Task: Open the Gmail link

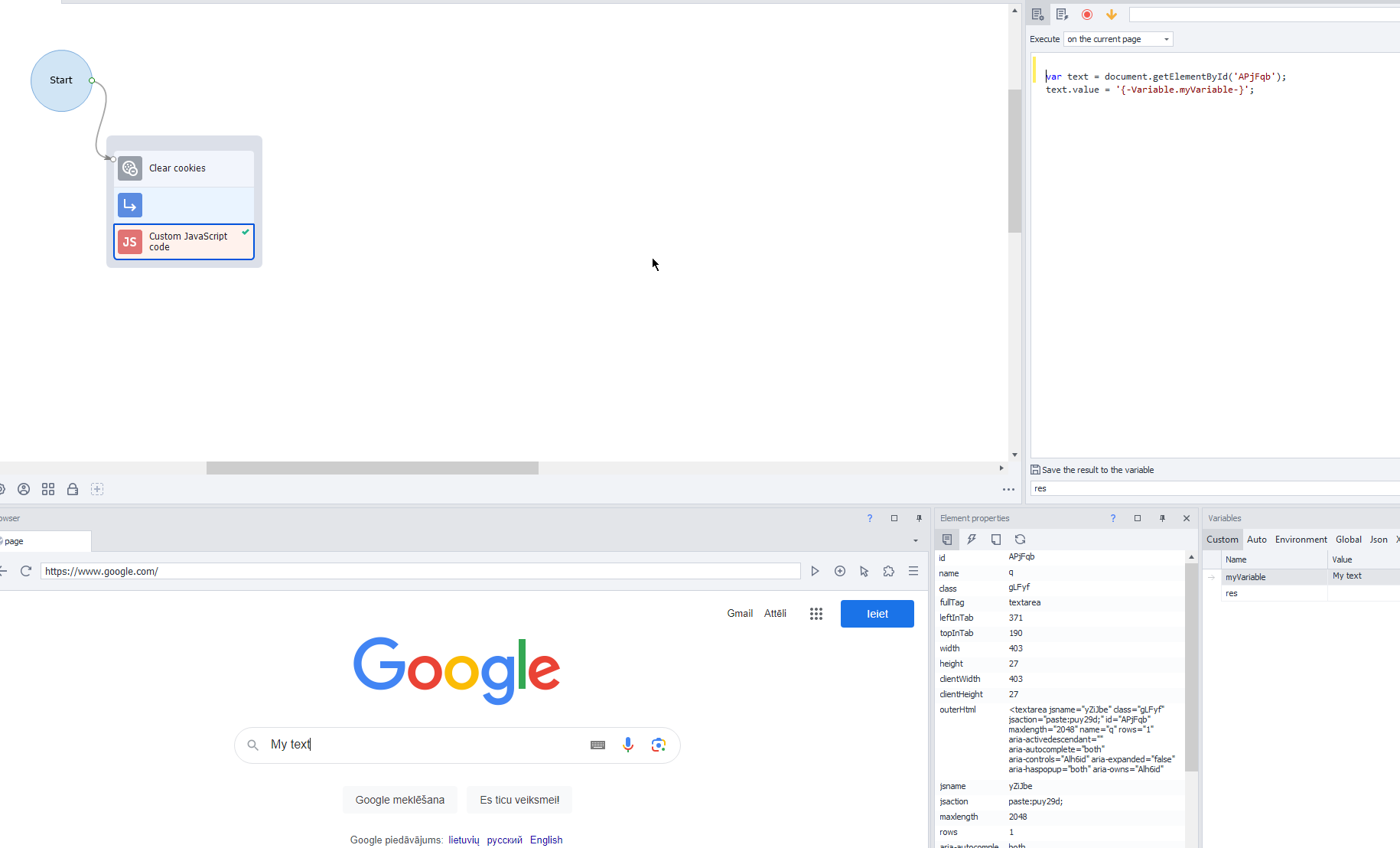Action: [x=740, y=614]
